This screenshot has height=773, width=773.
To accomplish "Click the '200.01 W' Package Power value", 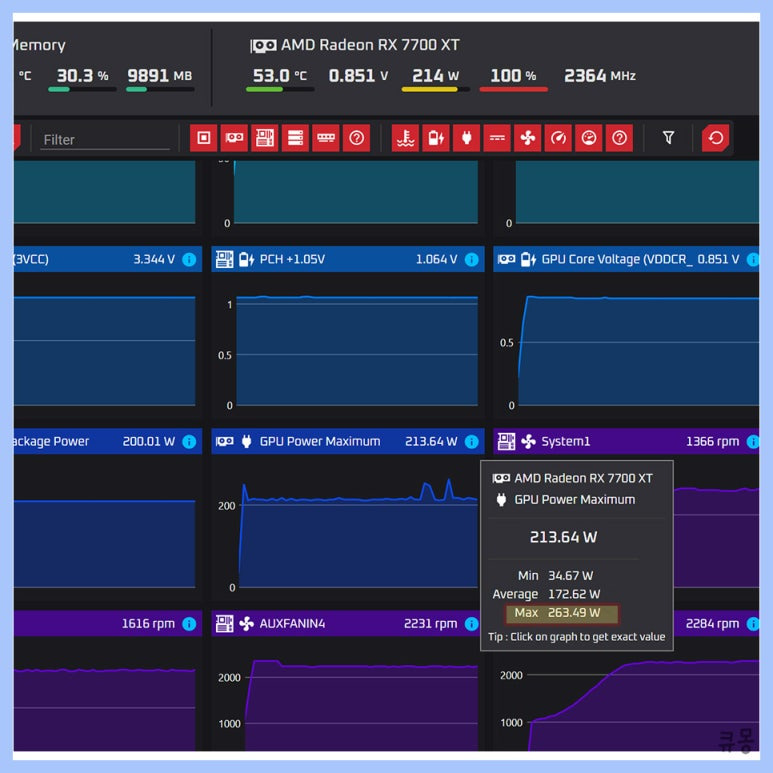I will coord(148,441).
